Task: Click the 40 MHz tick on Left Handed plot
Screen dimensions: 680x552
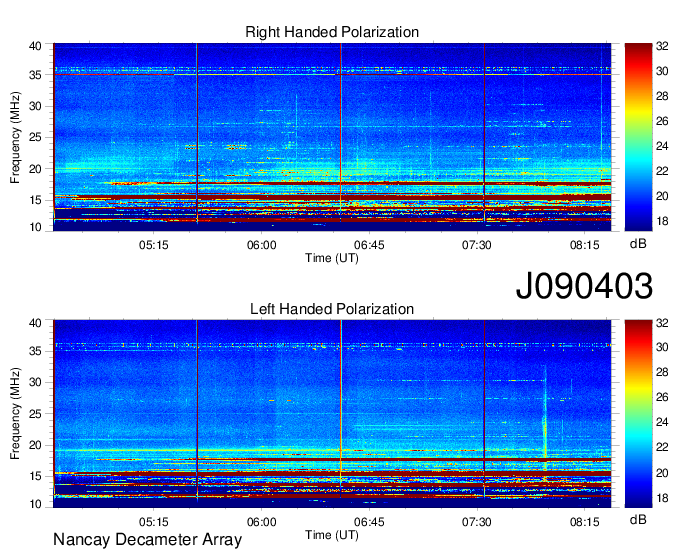Action: [35, 323]
